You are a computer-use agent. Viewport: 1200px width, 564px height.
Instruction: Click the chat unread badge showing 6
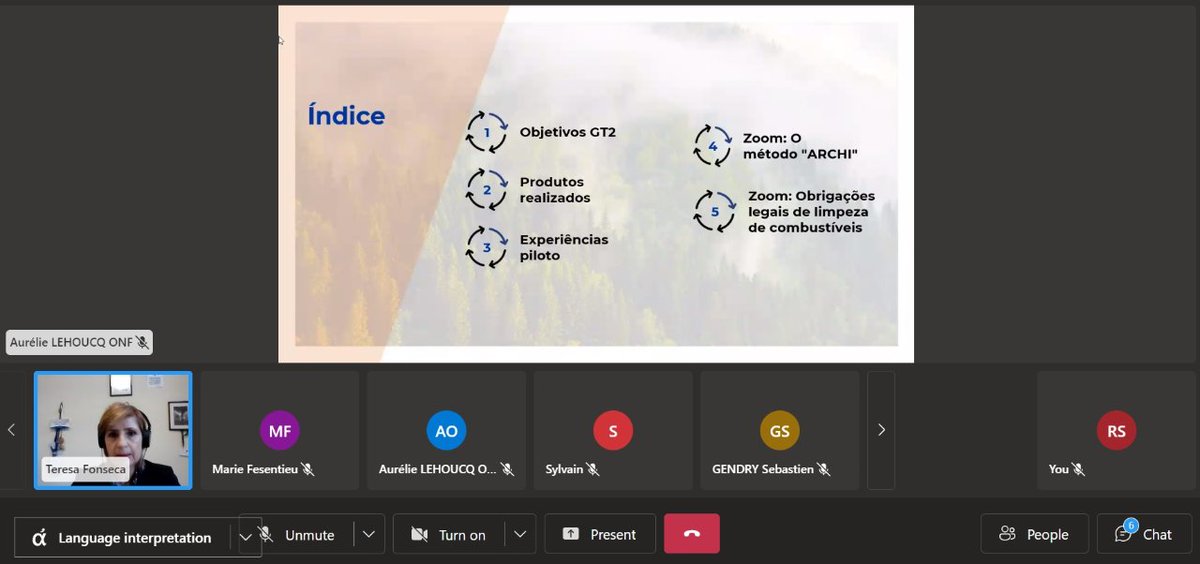[x=1131, y=525]
